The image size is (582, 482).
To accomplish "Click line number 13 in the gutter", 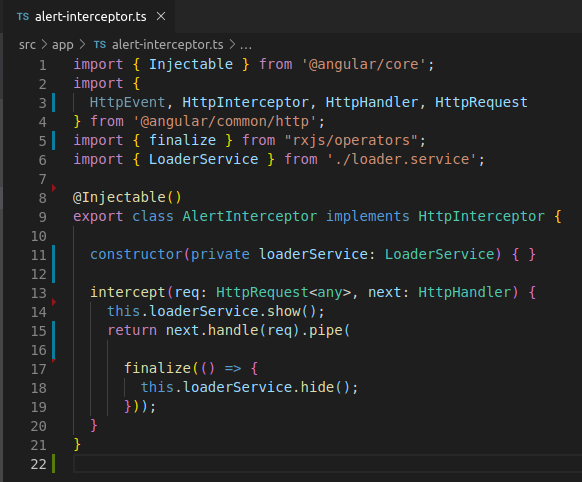I will coord(39,293).
